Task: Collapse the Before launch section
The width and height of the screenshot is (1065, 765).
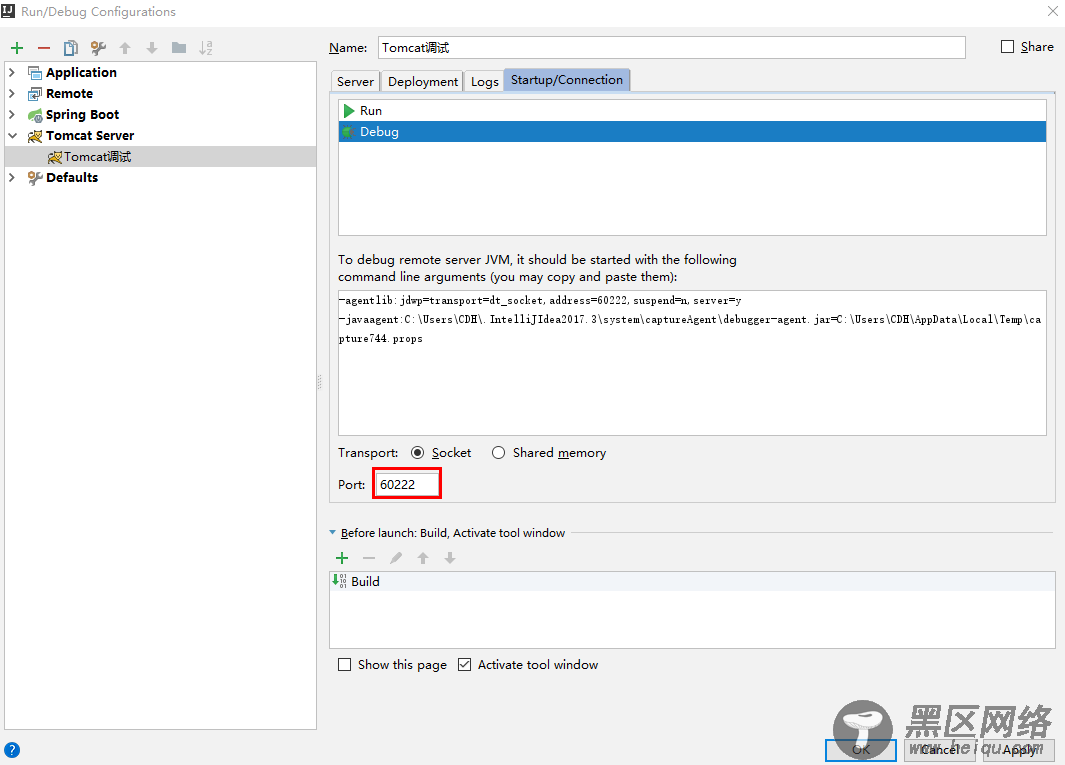Action: pos(332,533)
